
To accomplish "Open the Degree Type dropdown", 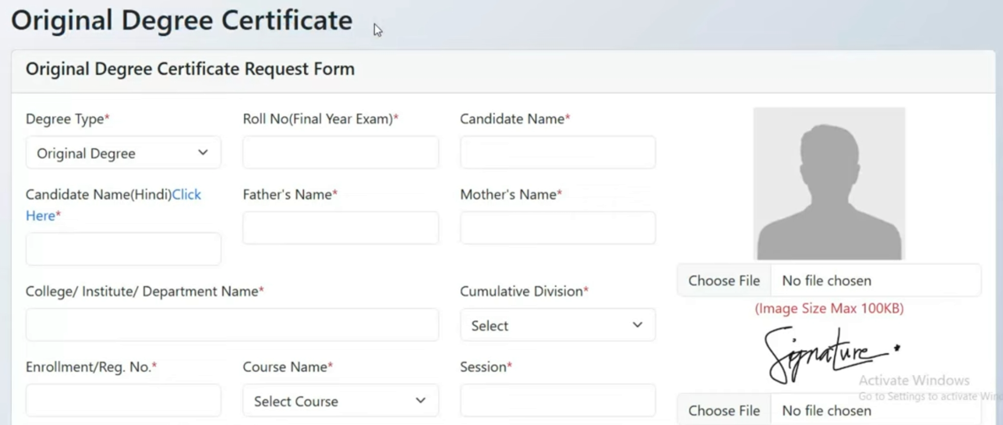I will (123, 153).
